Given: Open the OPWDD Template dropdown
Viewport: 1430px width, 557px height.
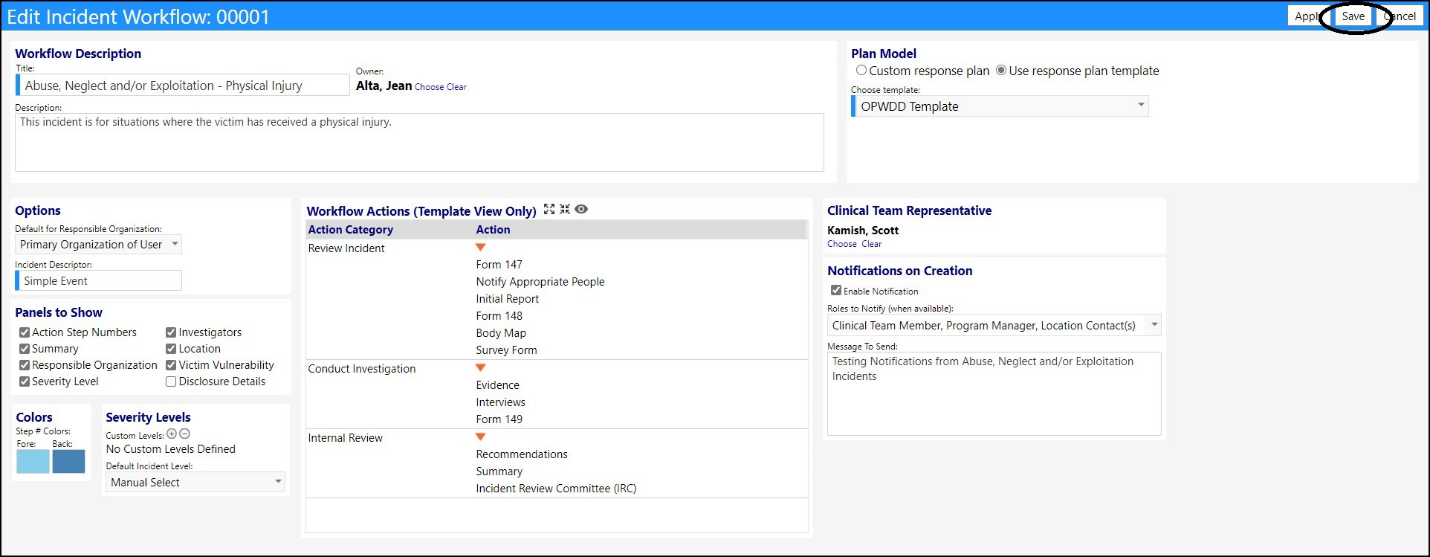Looking at the screenshot, I should click(x=1000, y=106).
